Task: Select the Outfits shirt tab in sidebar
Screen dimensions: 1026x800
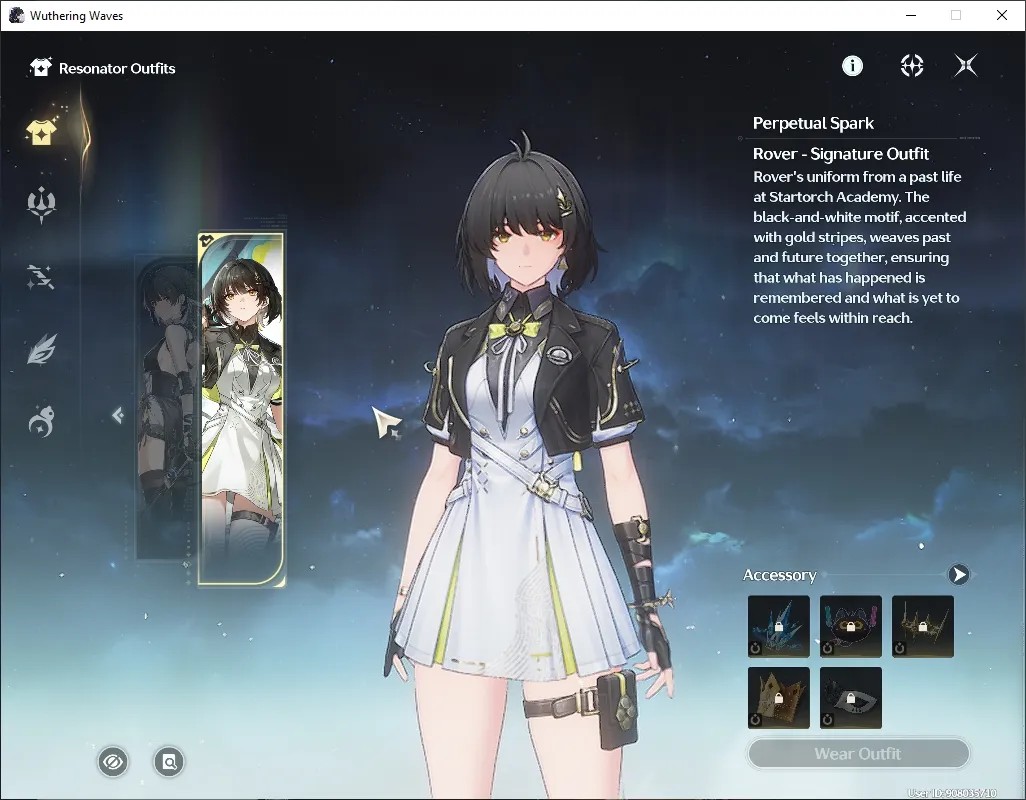Action: point(41,131)
